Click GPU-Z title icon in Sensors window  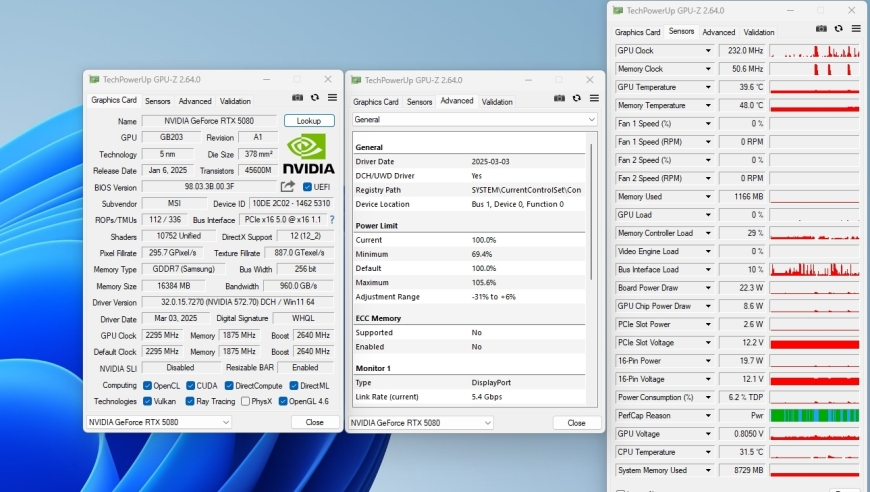click(x=618, y=11)
